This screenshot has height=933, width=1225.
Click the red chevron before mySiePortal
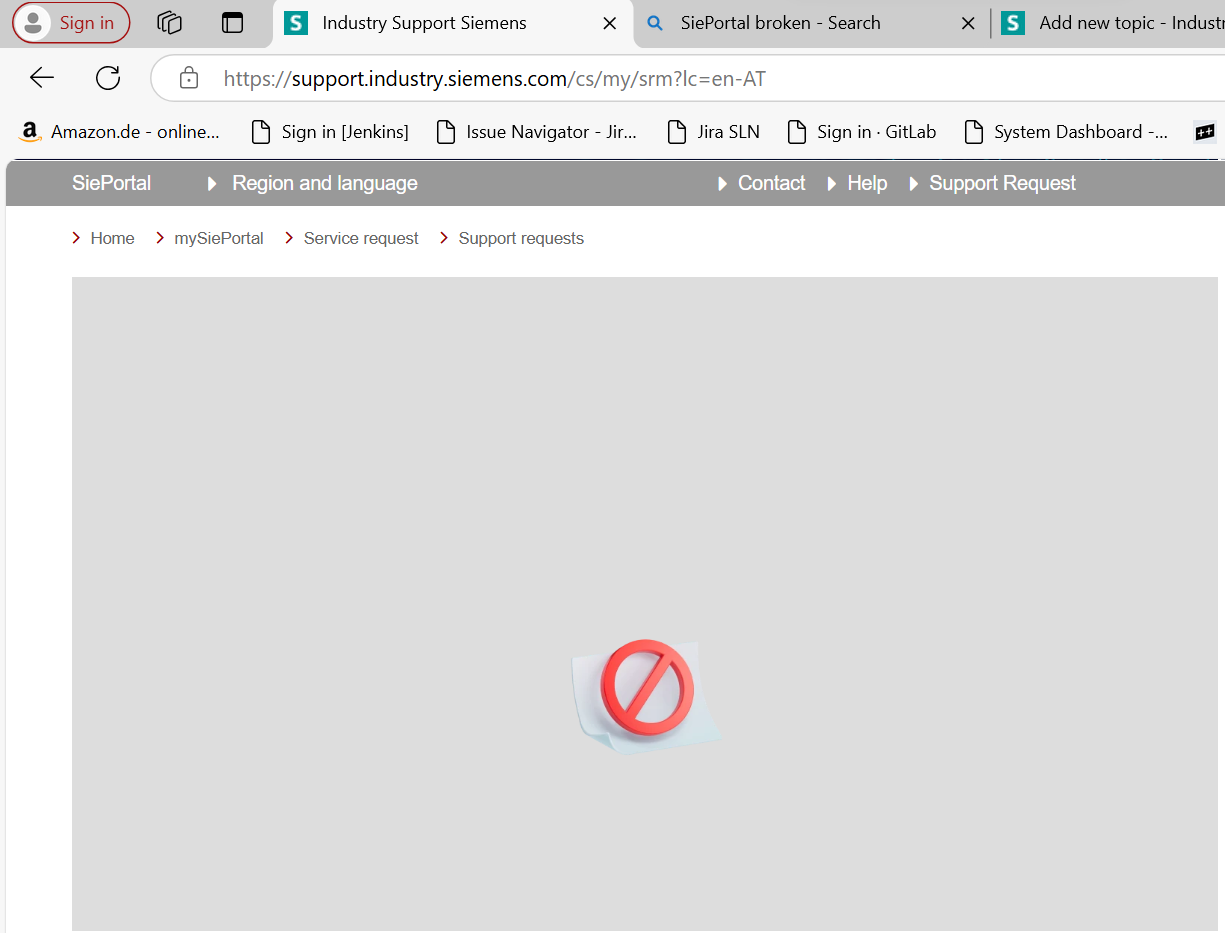[160, 238]
